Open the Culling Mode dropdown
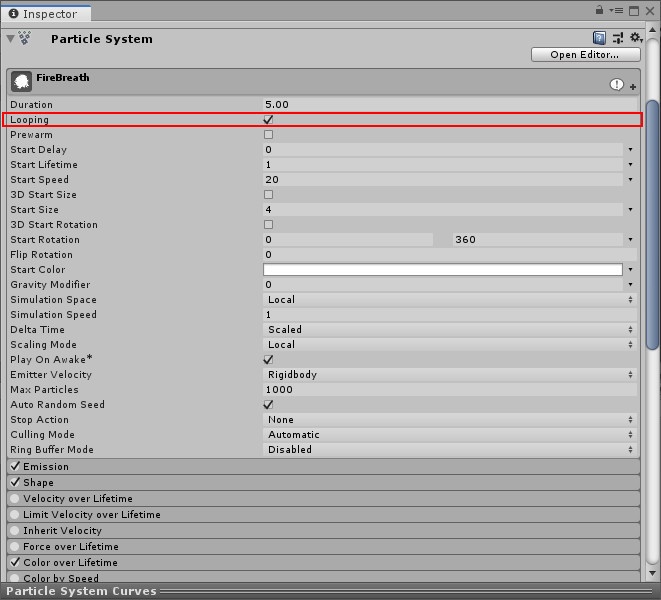The height and width of the screenshot is (600, 661). [450, 434]
